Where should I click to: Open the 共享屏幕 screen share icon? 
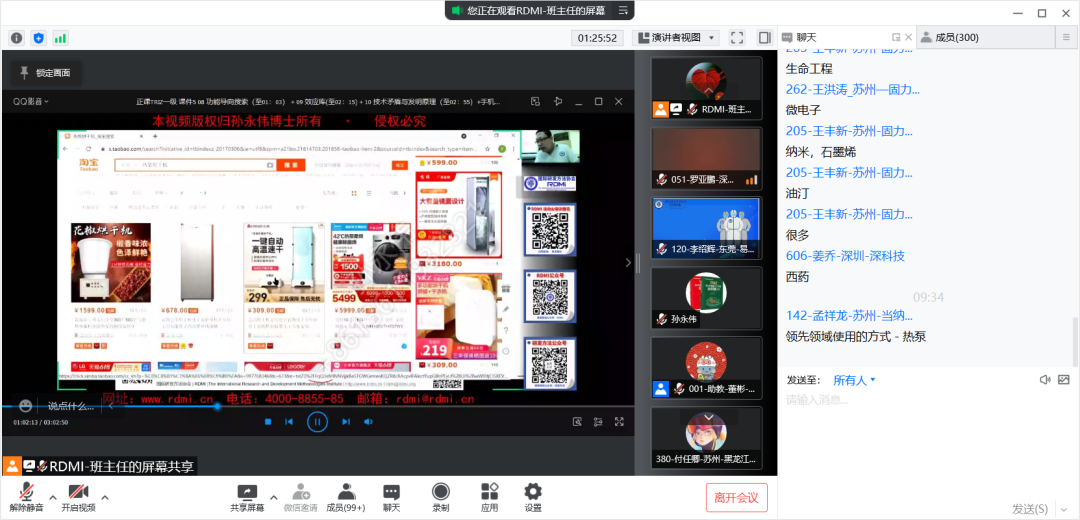(247, 495)
